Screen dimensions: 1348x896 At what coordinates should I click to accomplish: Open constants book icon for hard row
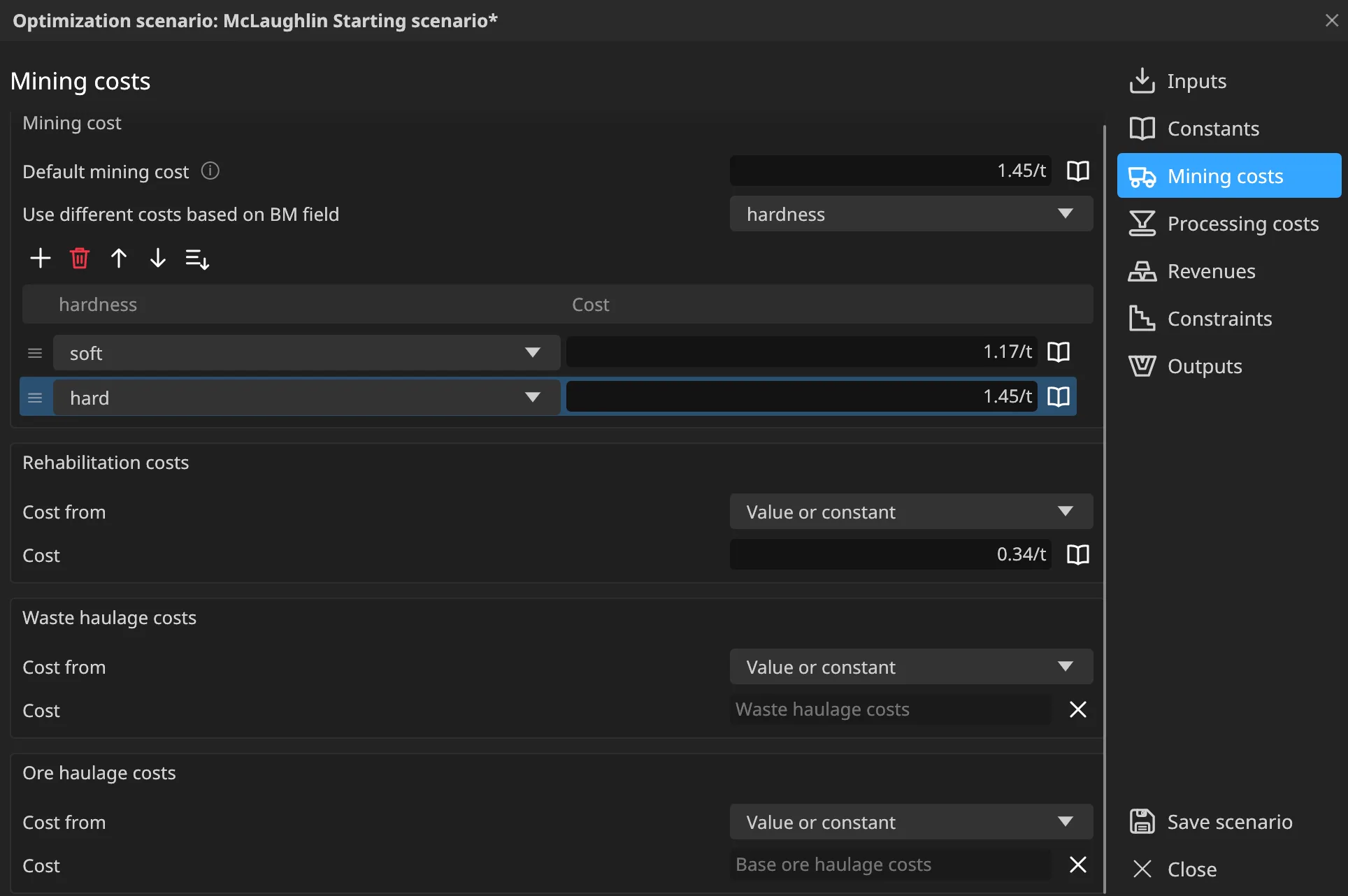pyautogui.click(x=1059, y=396)
